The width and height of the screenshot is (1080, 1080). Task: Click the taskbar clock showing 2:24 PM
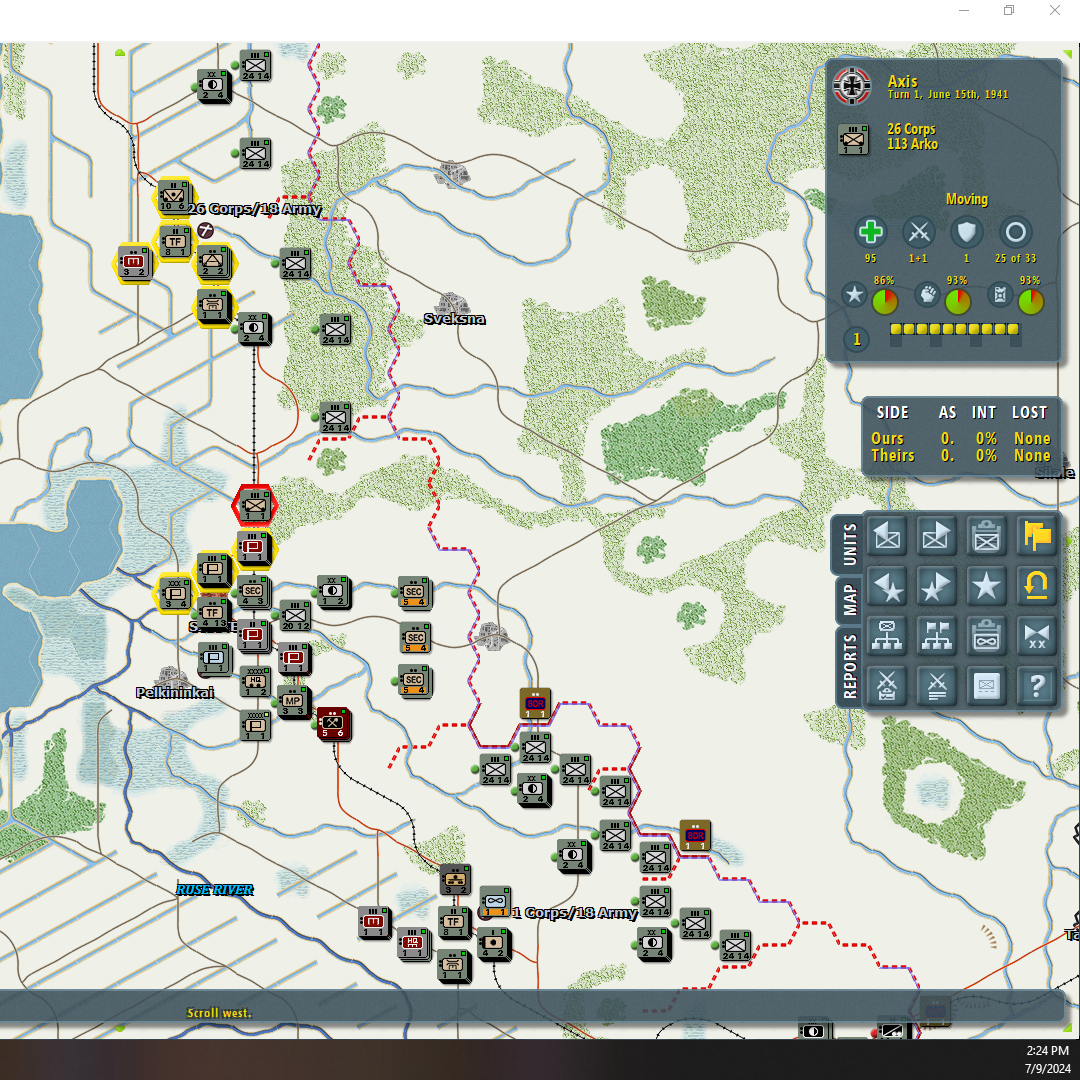pos(1047,1050)
